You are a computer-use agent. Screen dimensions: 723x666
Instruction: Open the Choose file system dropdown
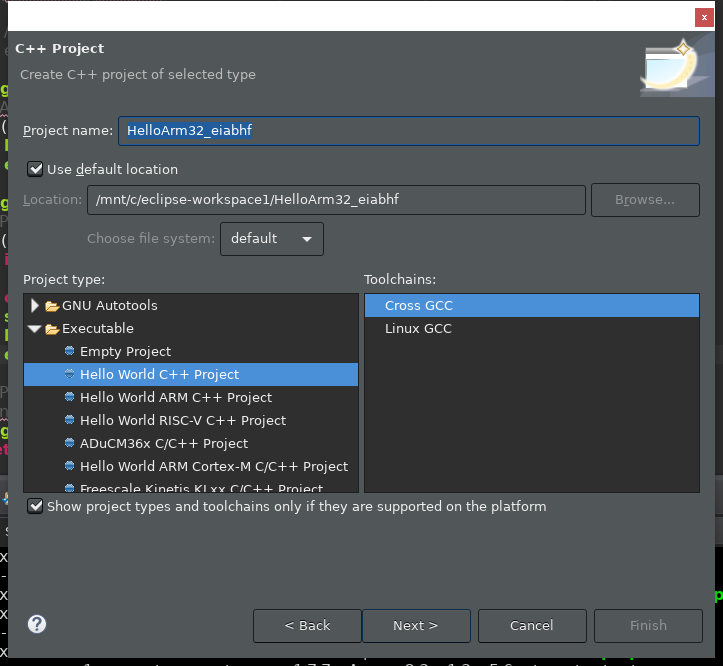point(271,239)
